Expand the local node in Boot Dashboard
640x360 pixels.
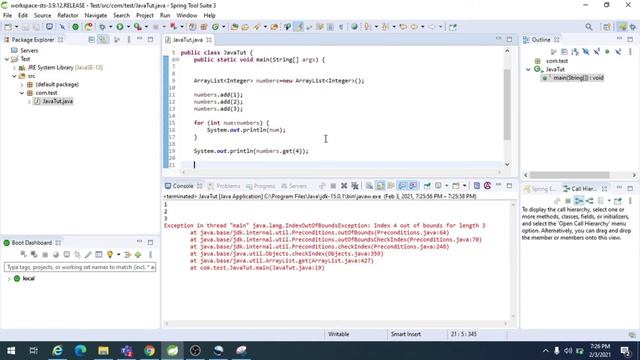click(x=9, y=279)
